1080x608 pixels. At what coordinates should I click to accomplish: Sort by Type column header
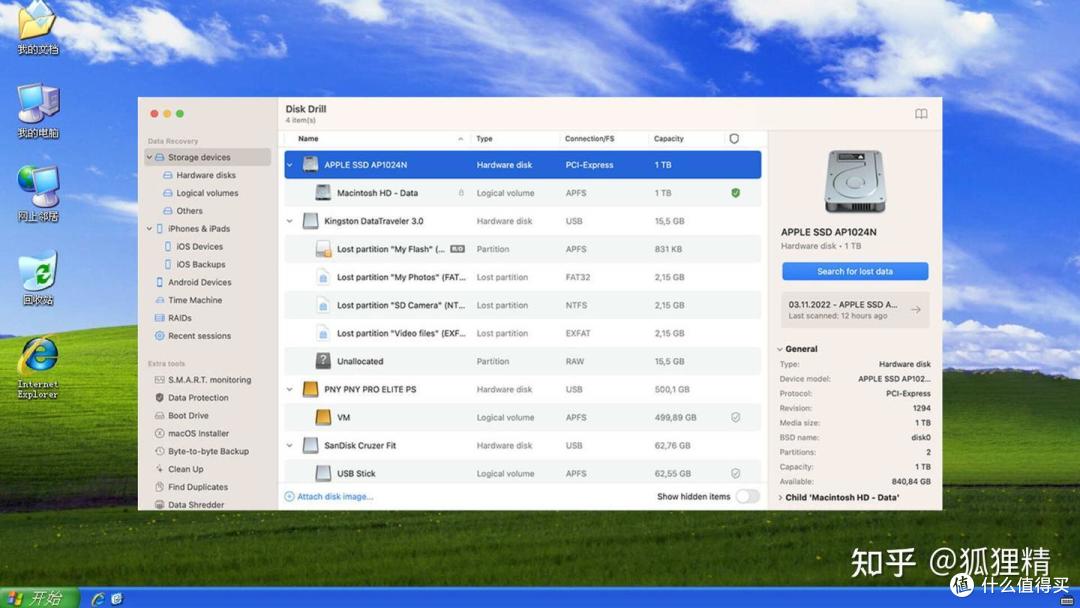(484, 138)
